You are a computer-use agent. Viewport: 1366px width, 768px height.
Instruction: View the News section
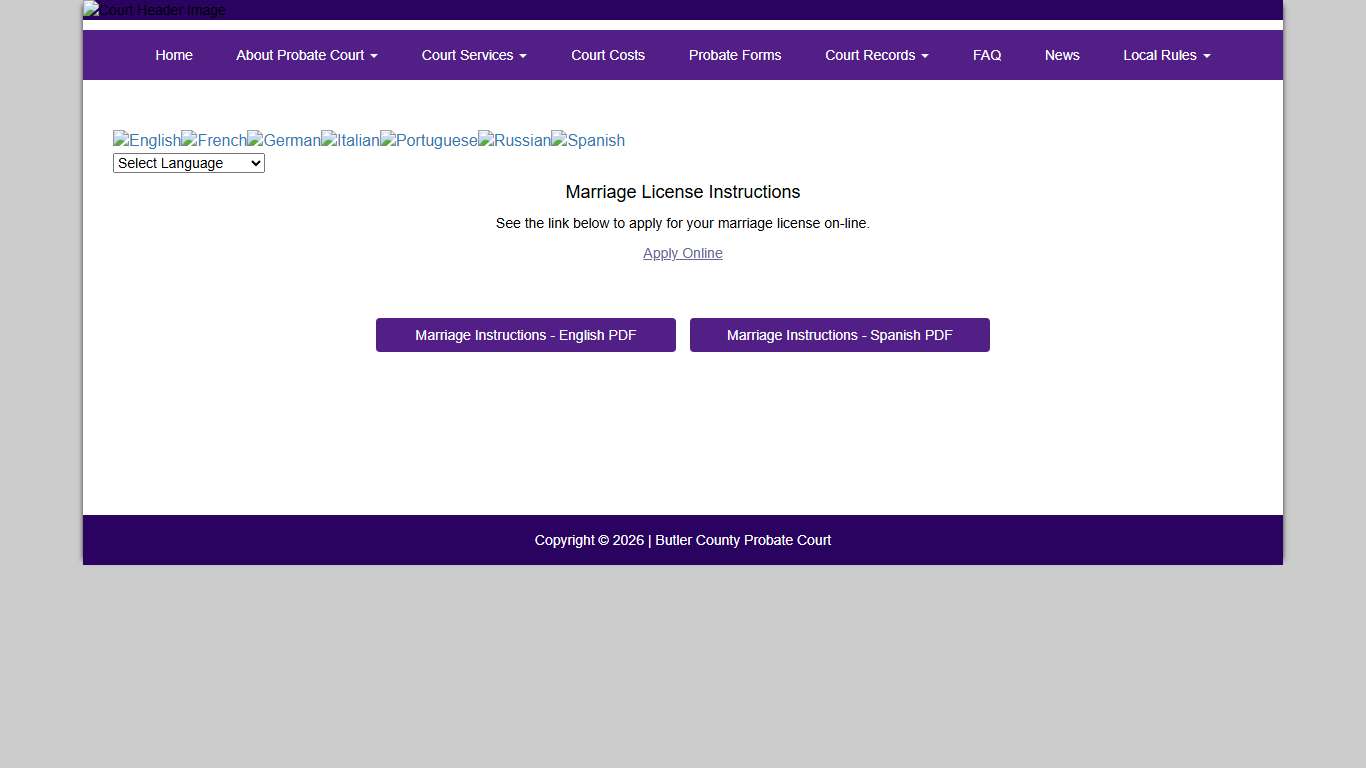click(1062, 55)
